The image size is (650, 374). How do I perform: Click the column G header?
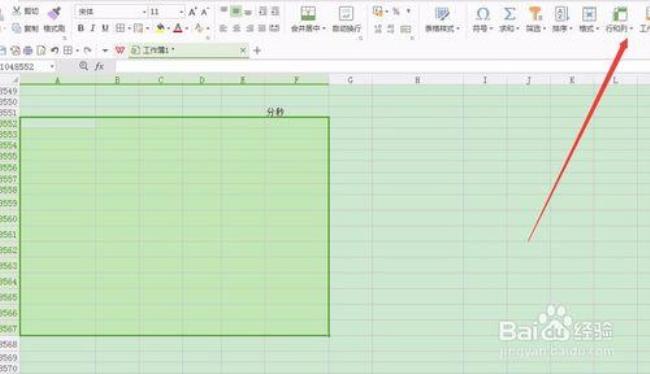pos(350,80)
